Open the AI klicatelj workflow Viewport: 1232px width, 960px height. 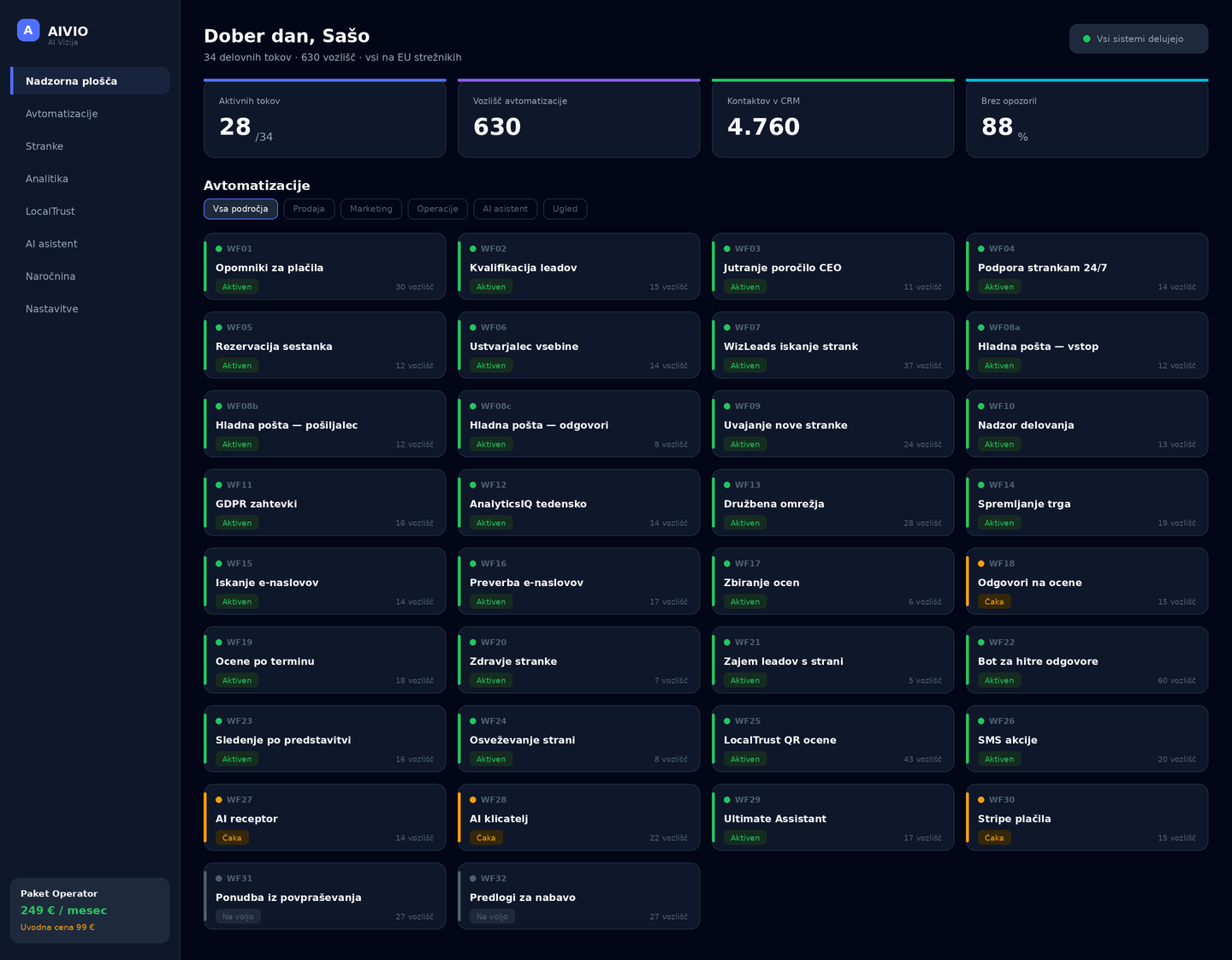point(578,817)
